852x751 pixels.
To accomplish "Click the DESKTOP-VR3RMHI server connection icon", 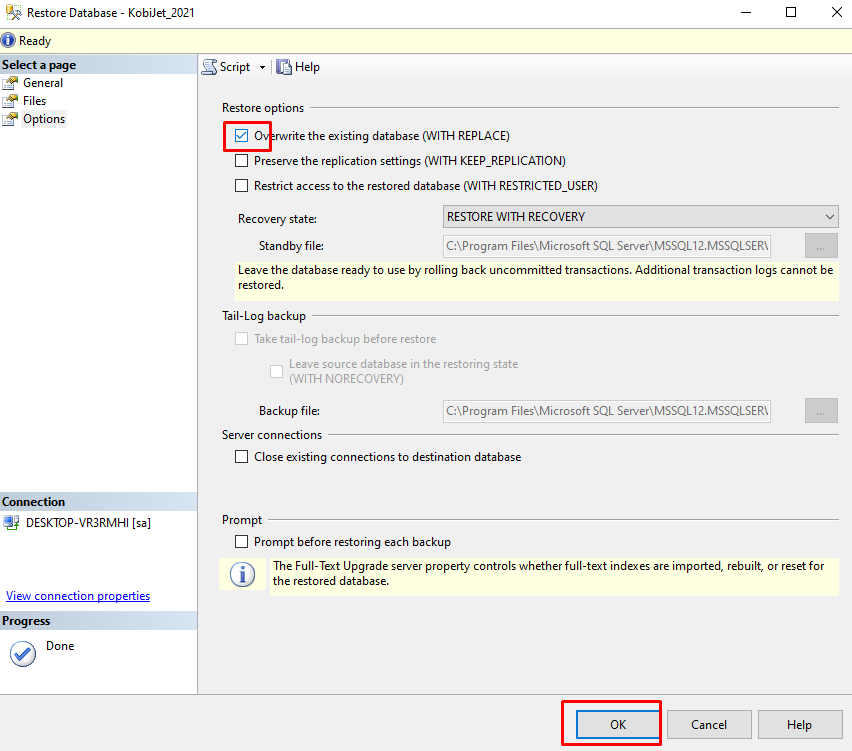I will click(11, 523).
